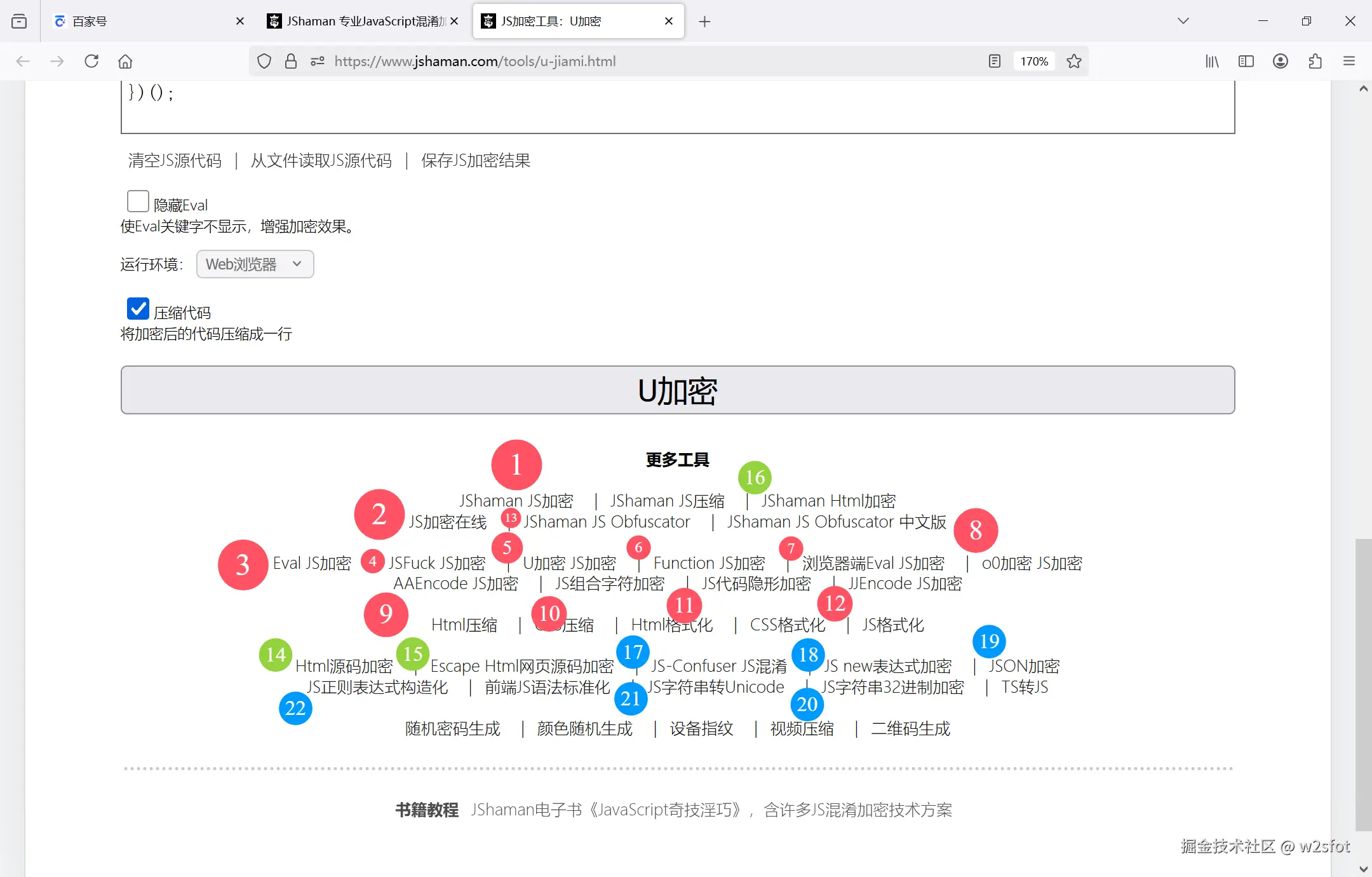Click the page reload icon

pyautogui.click(x=91, y=61)
